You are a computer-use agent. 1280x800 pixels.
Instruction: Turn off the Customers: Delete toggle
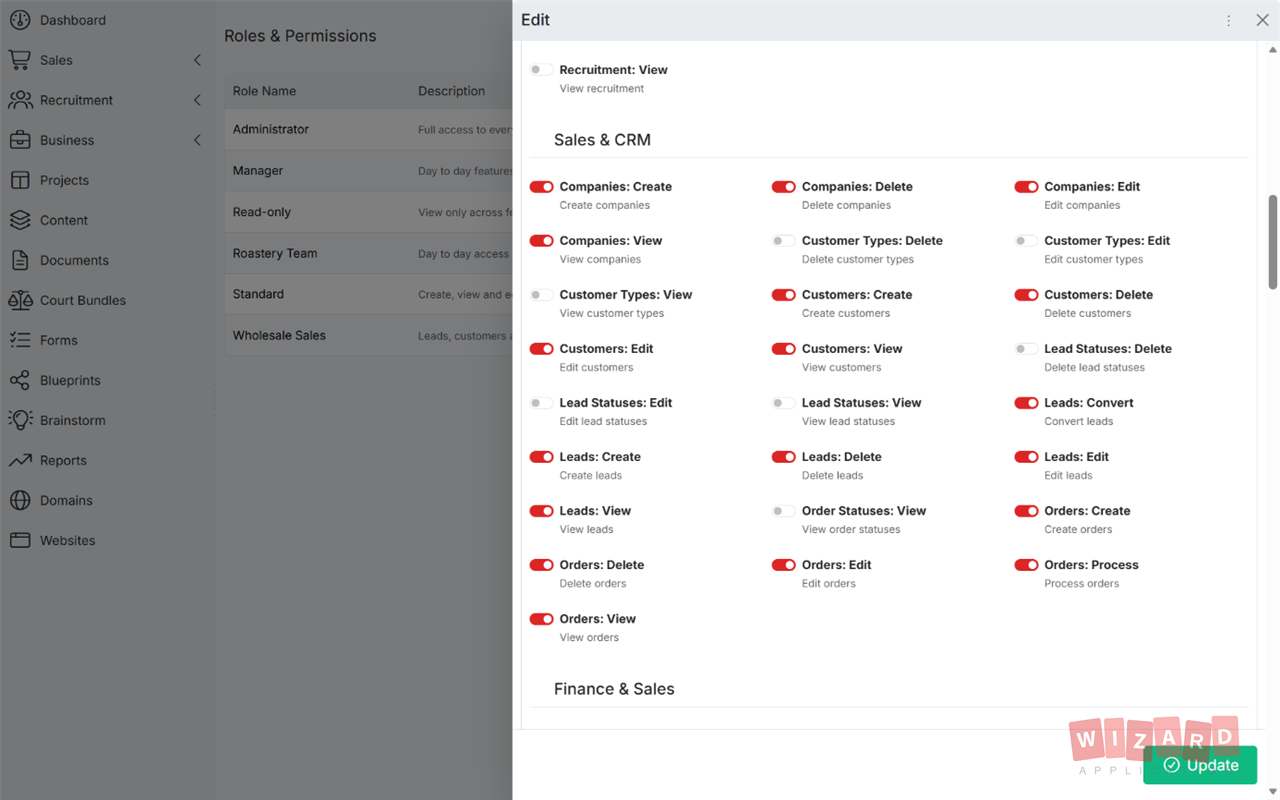1026,295
